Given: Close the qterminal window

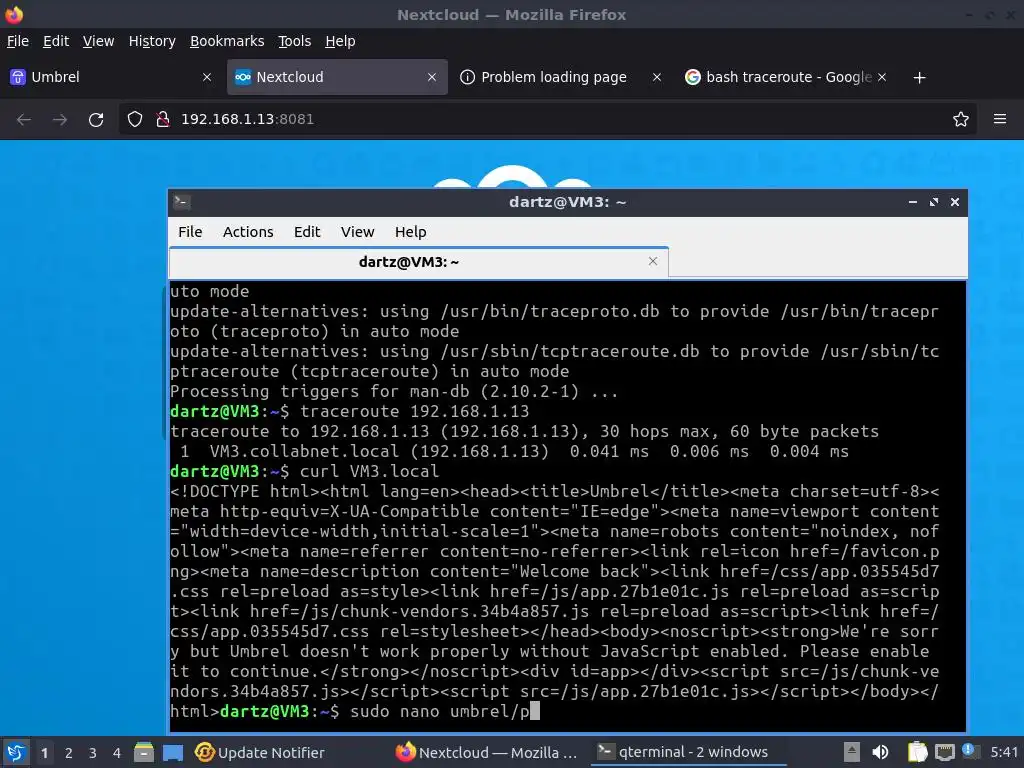Looking at the screenshot, I should (955, 202).
